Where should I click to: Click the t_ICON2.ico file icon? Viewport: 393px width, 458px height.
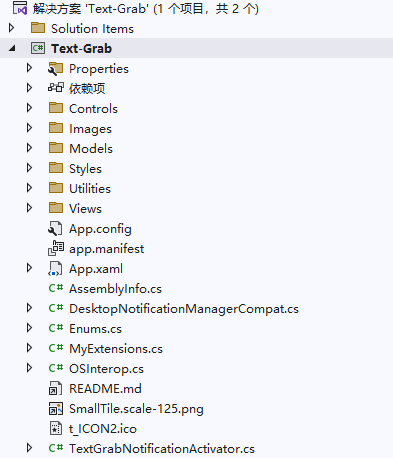[55, 428]
